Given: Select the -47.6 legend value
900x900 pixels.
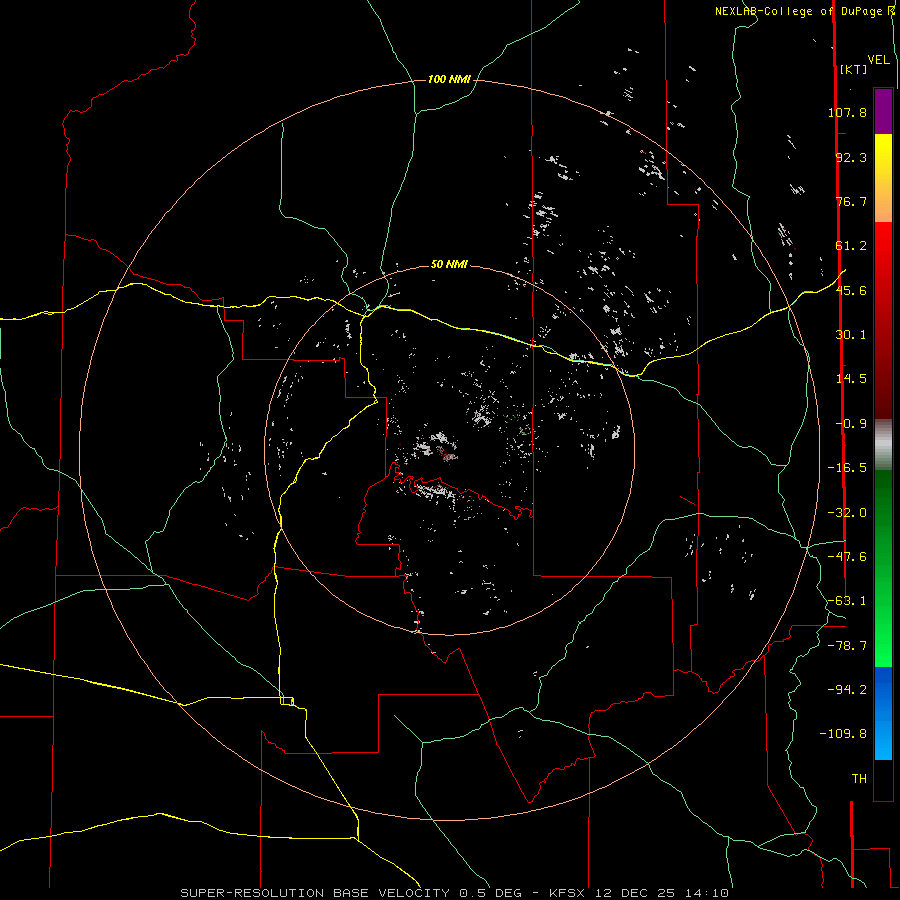Looking at the screenshot, I should pos(847,556).
